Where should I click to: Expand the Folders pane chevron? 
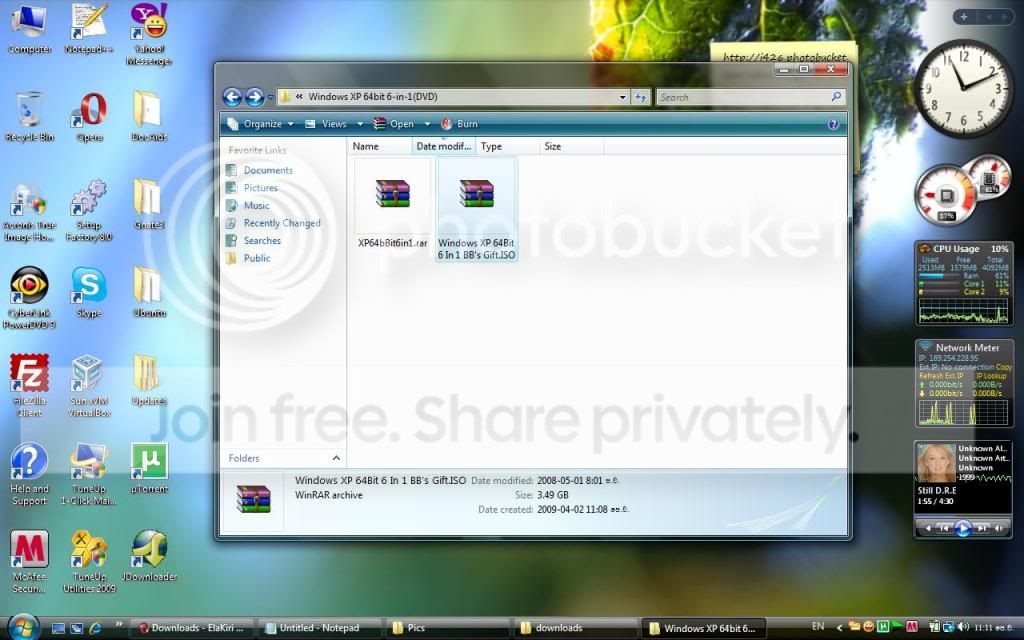336,458
